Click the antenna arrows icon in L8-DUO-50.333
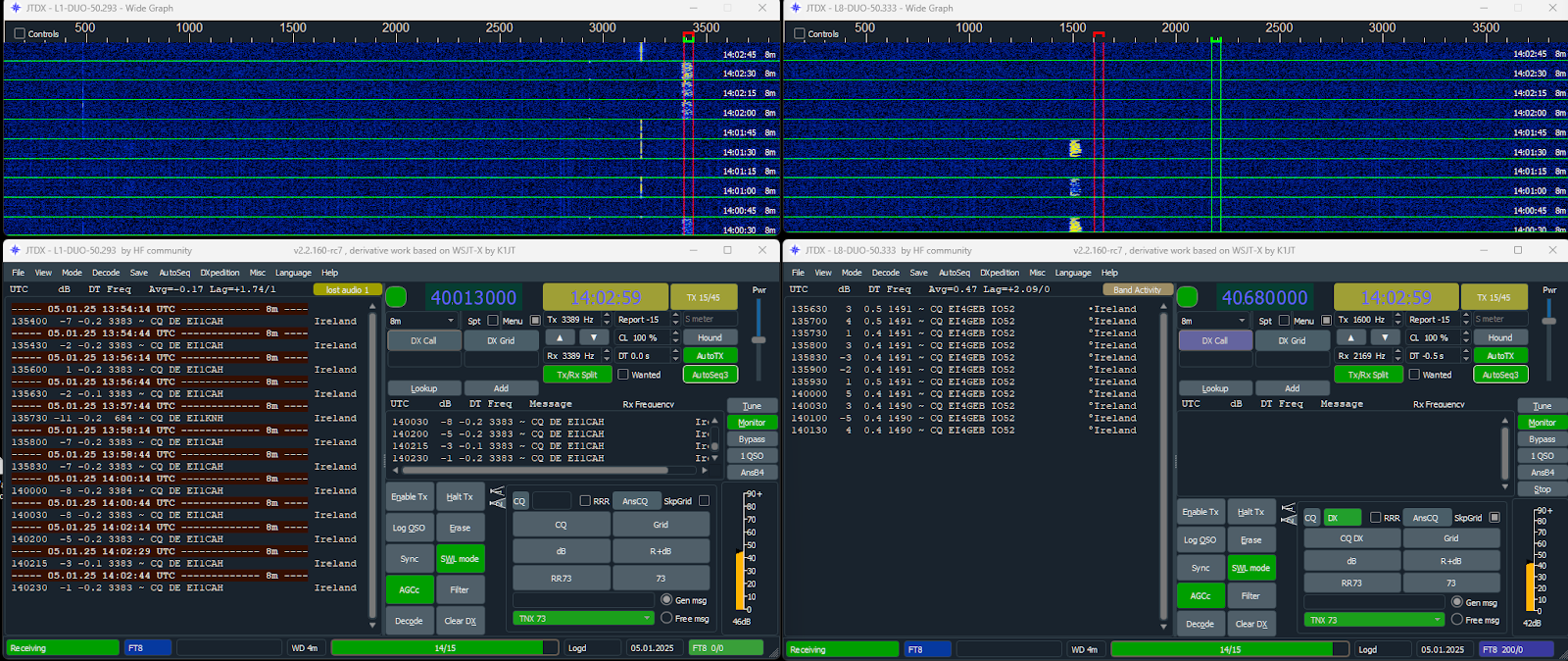Viewport: 1568px width, 661px height. [1288, 513]
